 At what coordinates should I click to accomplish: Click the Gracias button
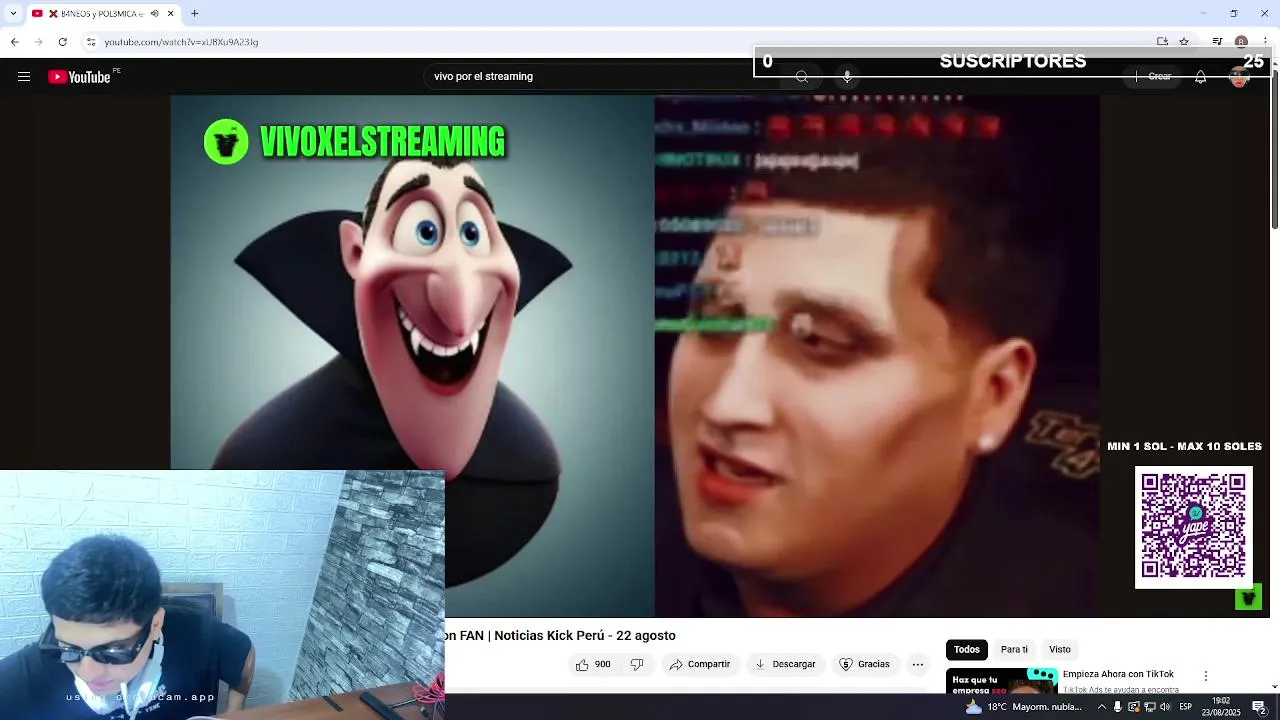pyautogui.click(x=865, y=664)
